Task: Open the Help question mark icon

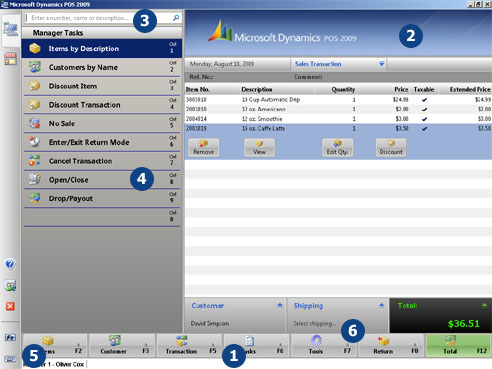Action: 10,264
